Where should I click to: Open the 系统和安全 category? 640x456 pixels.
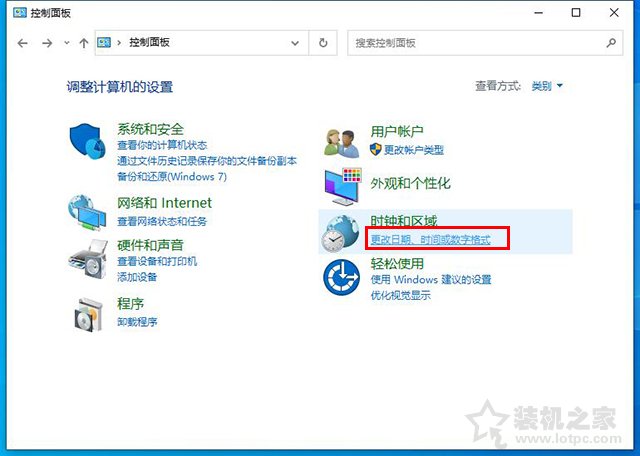click(150, 129)
